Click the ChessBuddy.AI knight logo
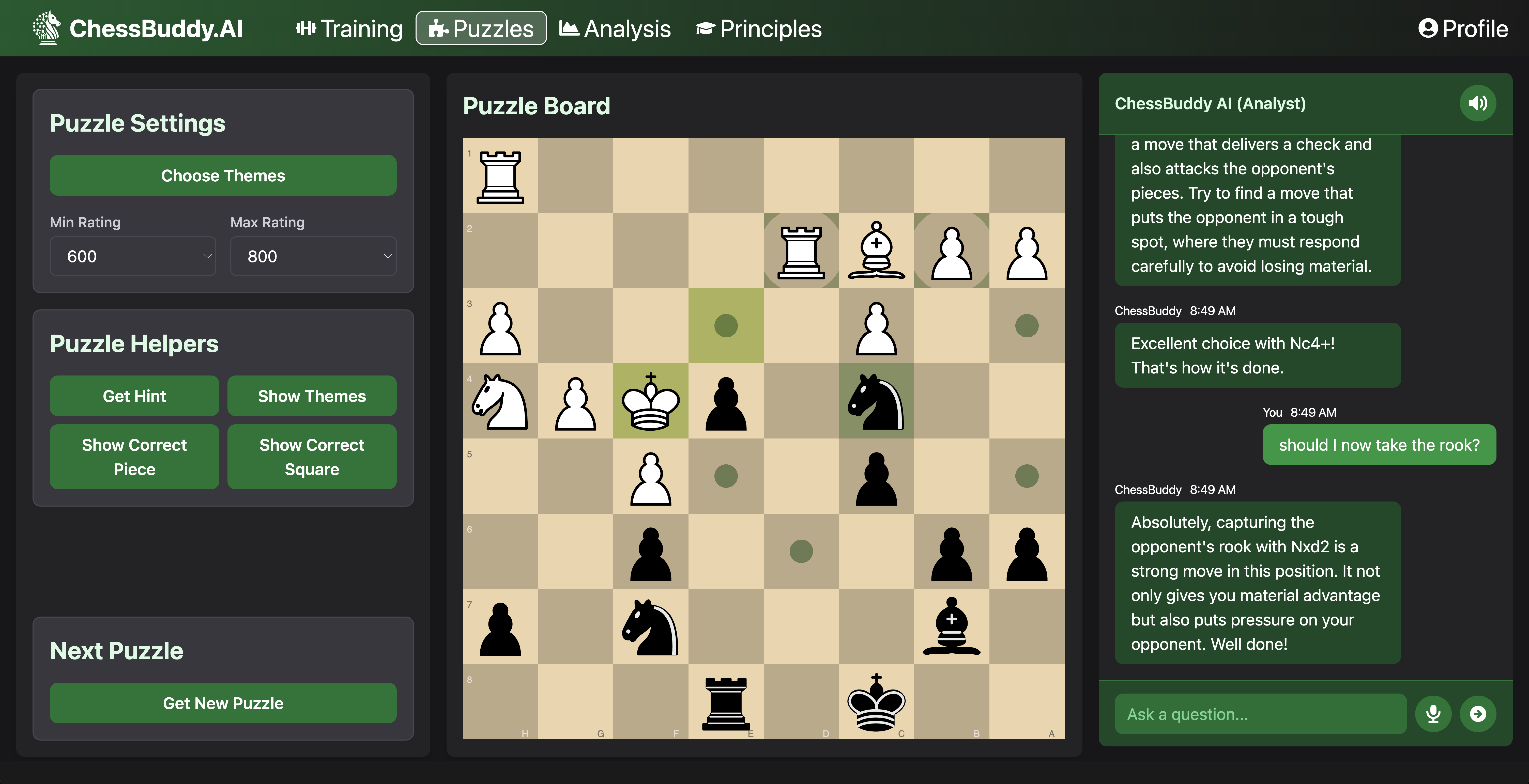Image resolution: width=1529 pixels, height=784 pixels. [48, 28]
